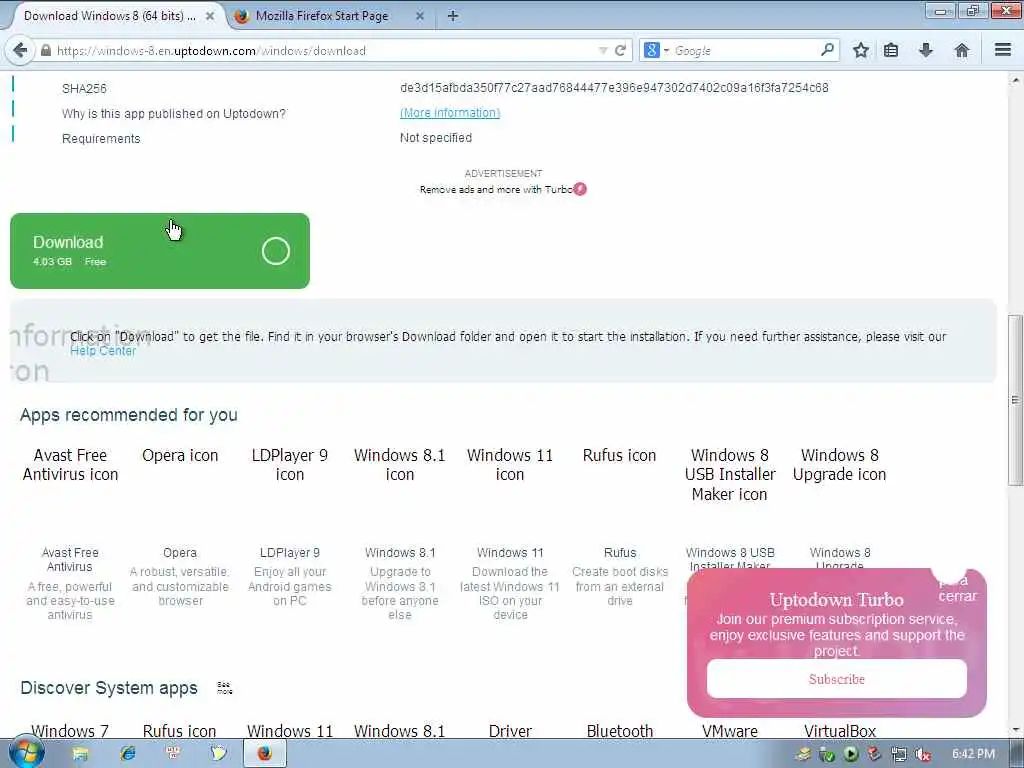Switch to Mozilla Firefox Start Page tab
Image resolution: width=1024 pixels, height=768 pixels.
click(321, 16)
